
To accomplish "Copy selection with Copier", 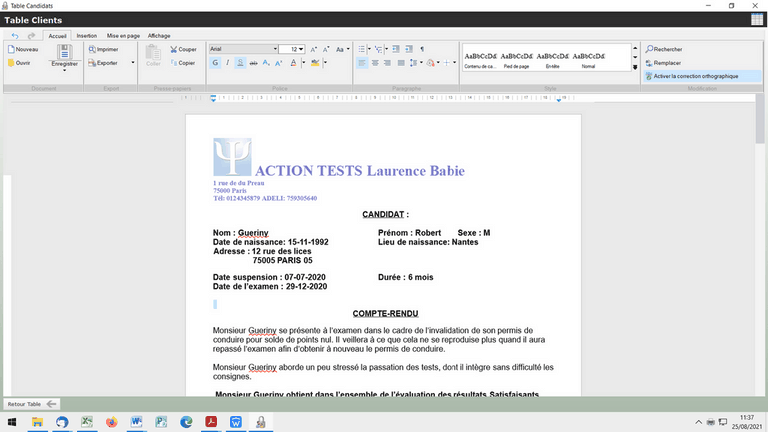I will (183, 63).
